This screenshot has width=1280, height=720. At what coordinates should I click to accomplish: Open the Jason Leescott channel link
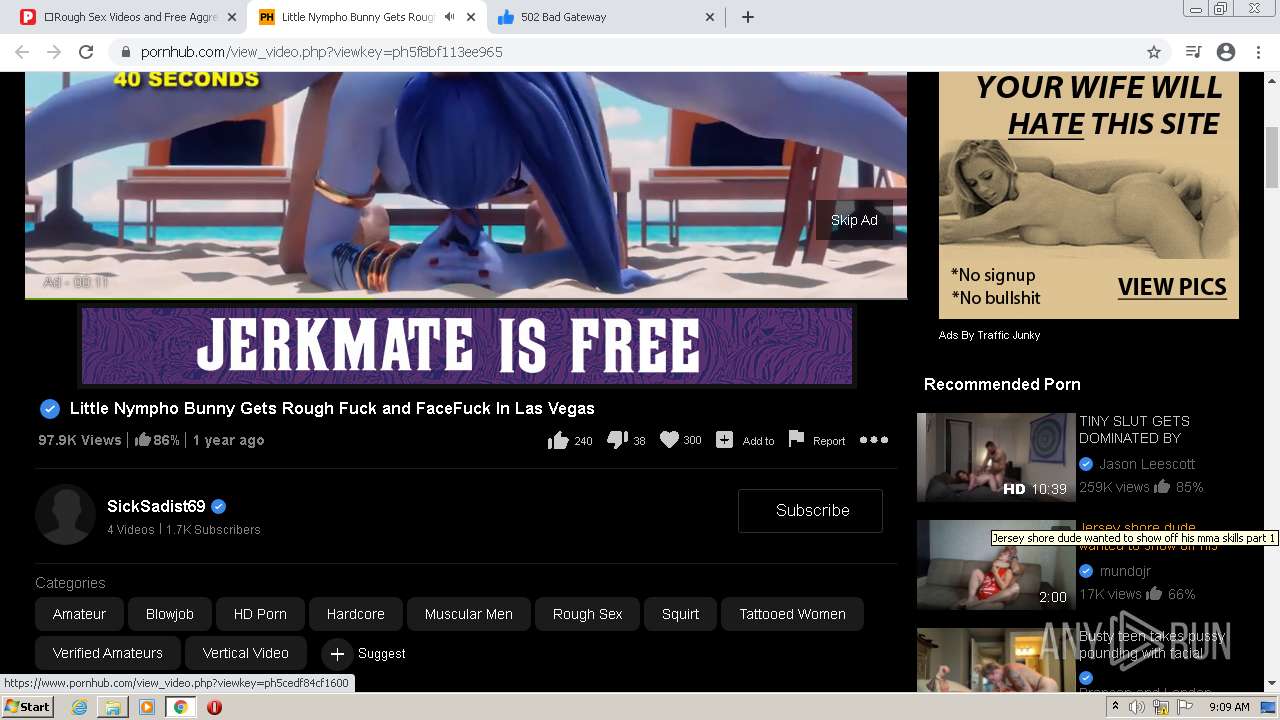[x=1146, y=464]
